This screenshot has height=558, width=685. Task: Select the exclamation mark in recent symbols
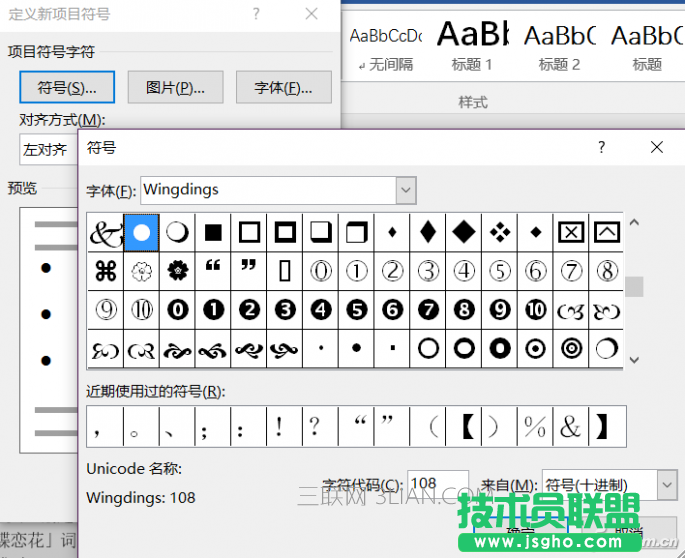coord(278,427)
